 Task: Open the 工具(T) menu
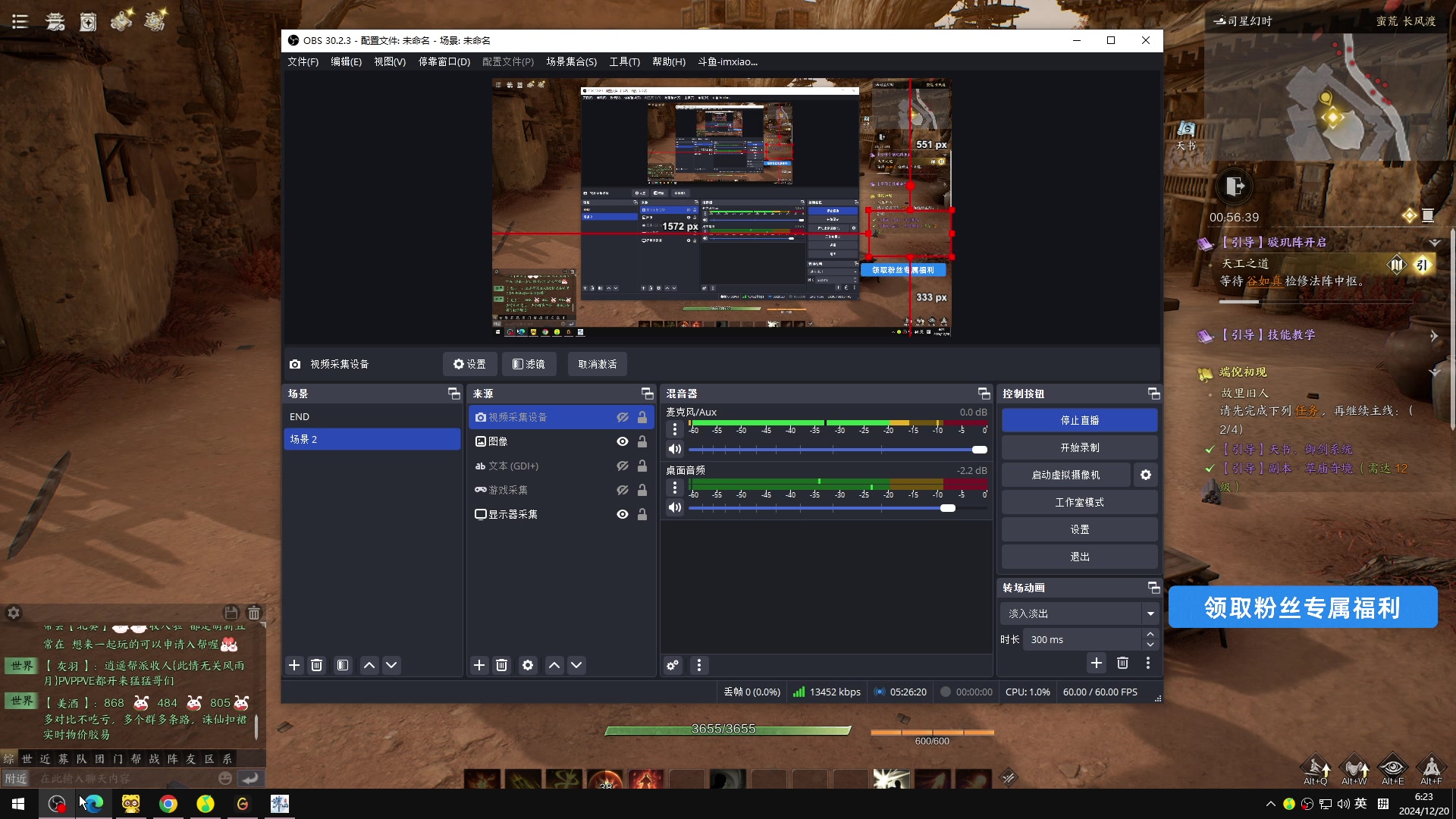click(x=624, y=61)
